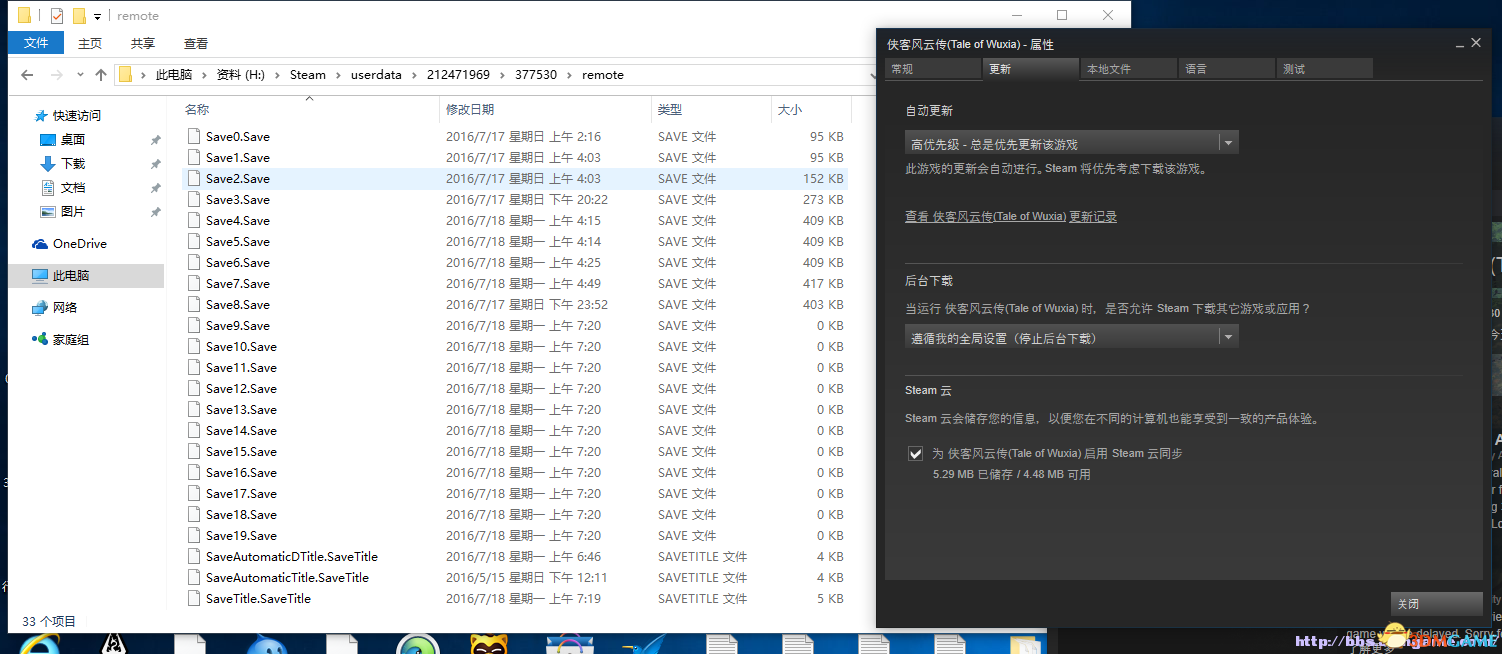Click the file icon of Save19.Save

click(x=194, y=535)
